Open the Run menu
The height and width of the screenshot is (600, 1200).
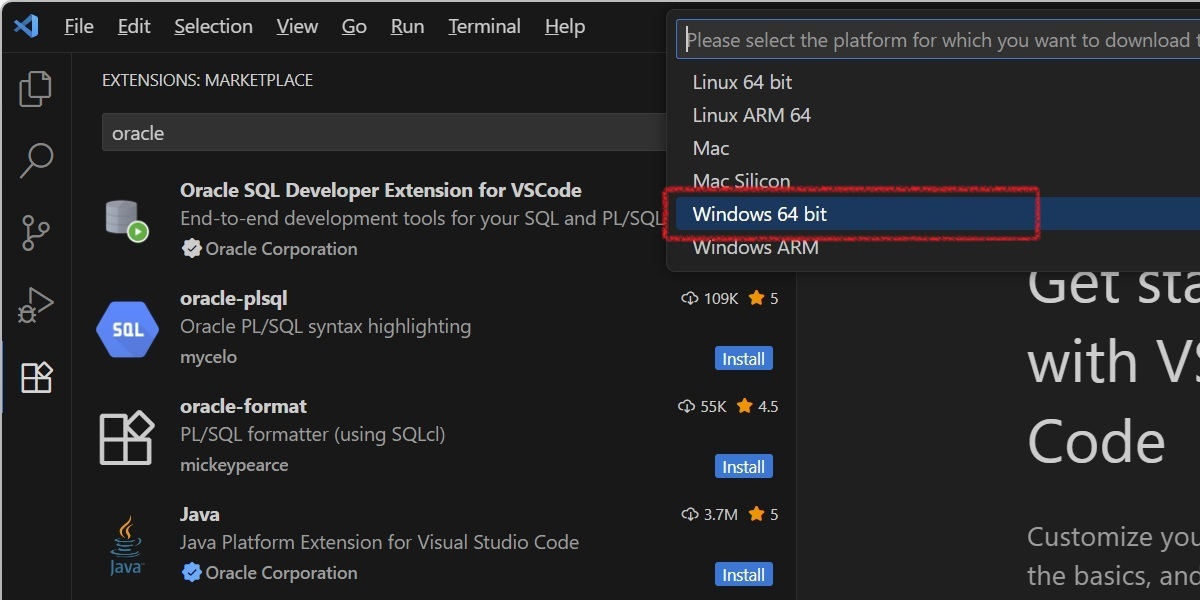coord(406,26)
